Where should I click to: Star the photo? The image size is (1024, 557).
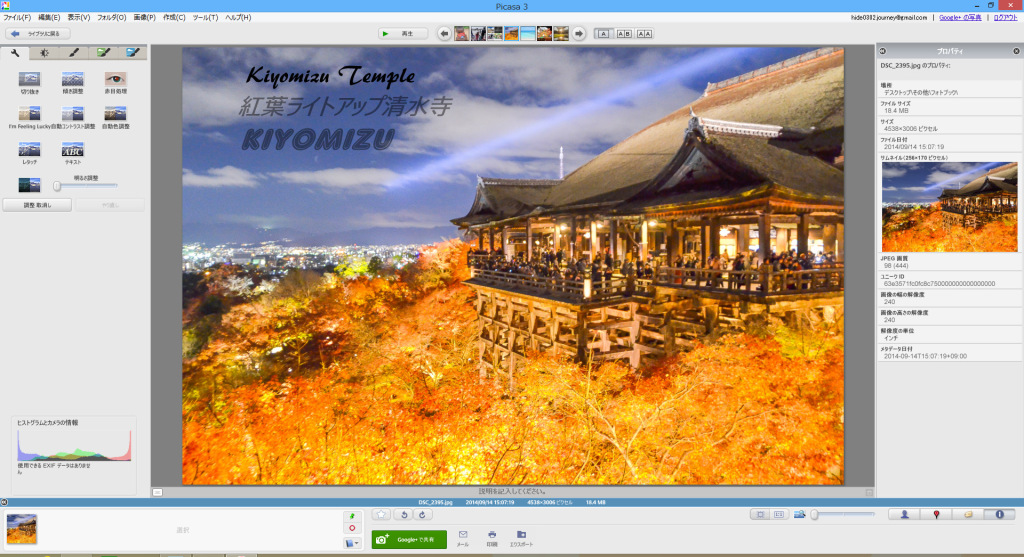pos(381,515)
